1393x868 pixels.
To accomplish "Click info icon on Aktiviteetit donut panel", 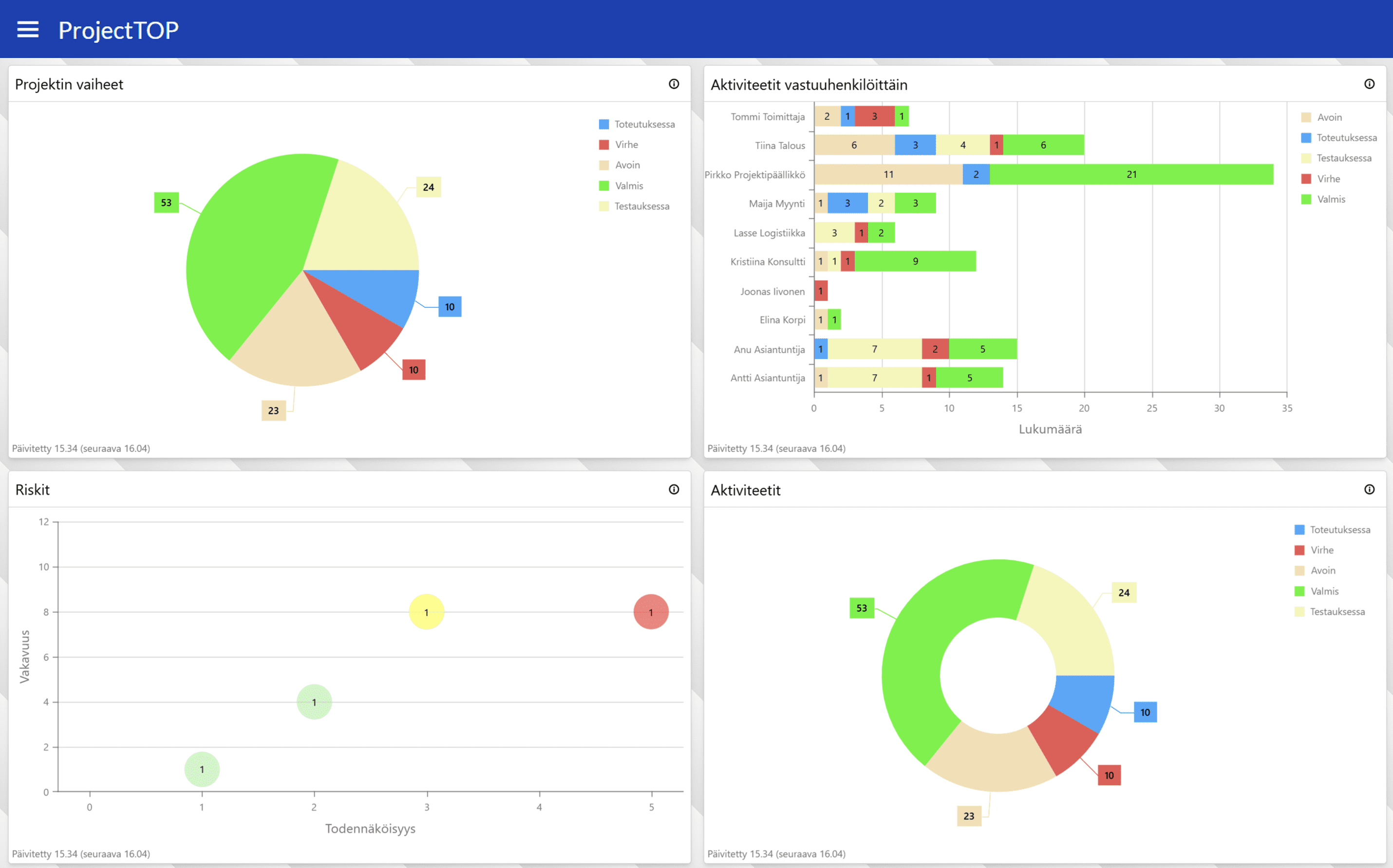I will coord(1369,489).
